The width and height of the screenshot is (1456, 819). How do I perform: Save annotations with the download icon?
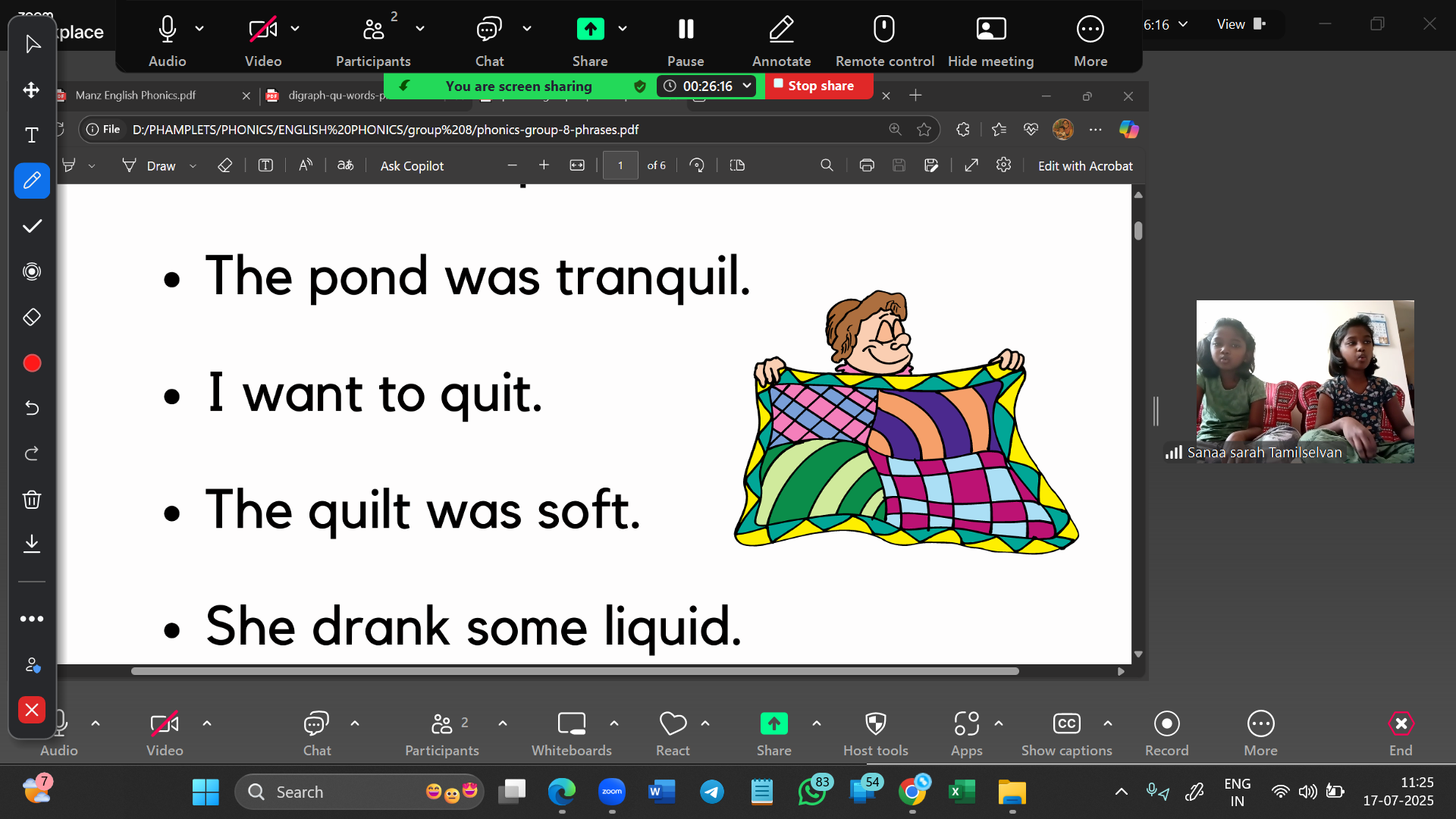pos(32,543)
